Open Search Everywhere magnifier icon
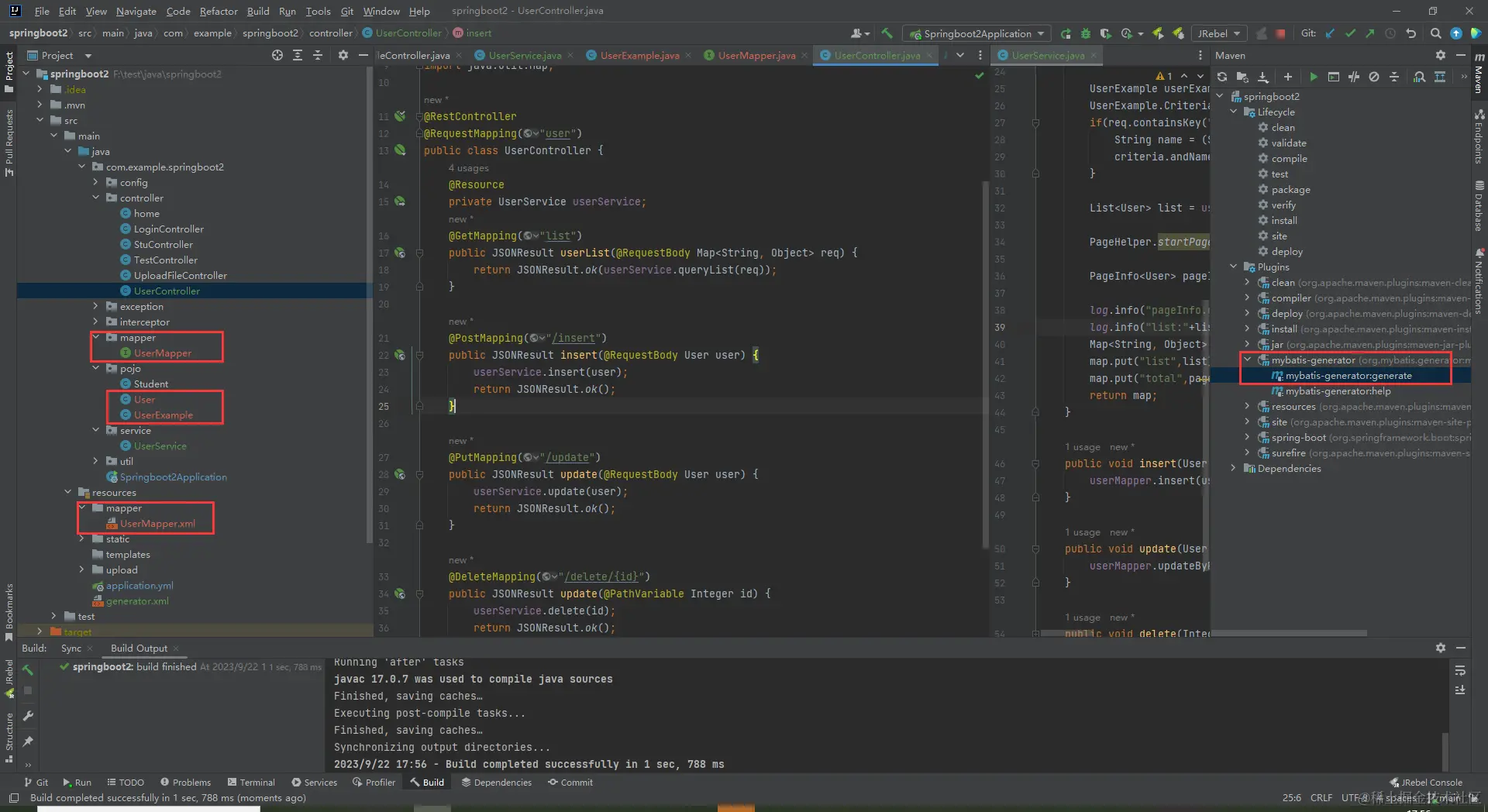The height and width of the screenshot is (812, 1488). (x=1436, y=33)
